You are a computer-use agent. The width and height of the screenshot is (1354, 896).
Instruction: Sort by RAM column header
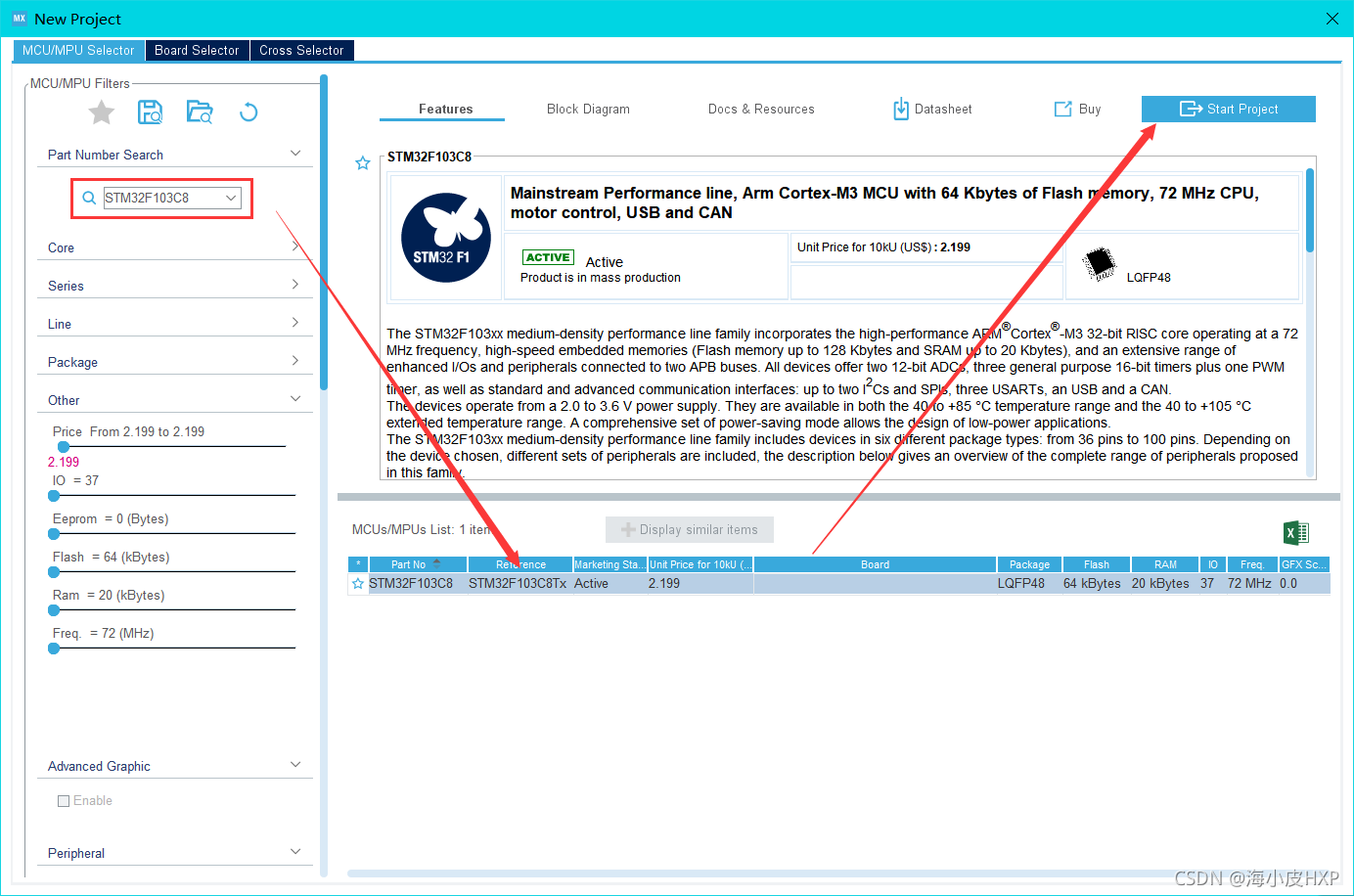tap(1165, 564)
